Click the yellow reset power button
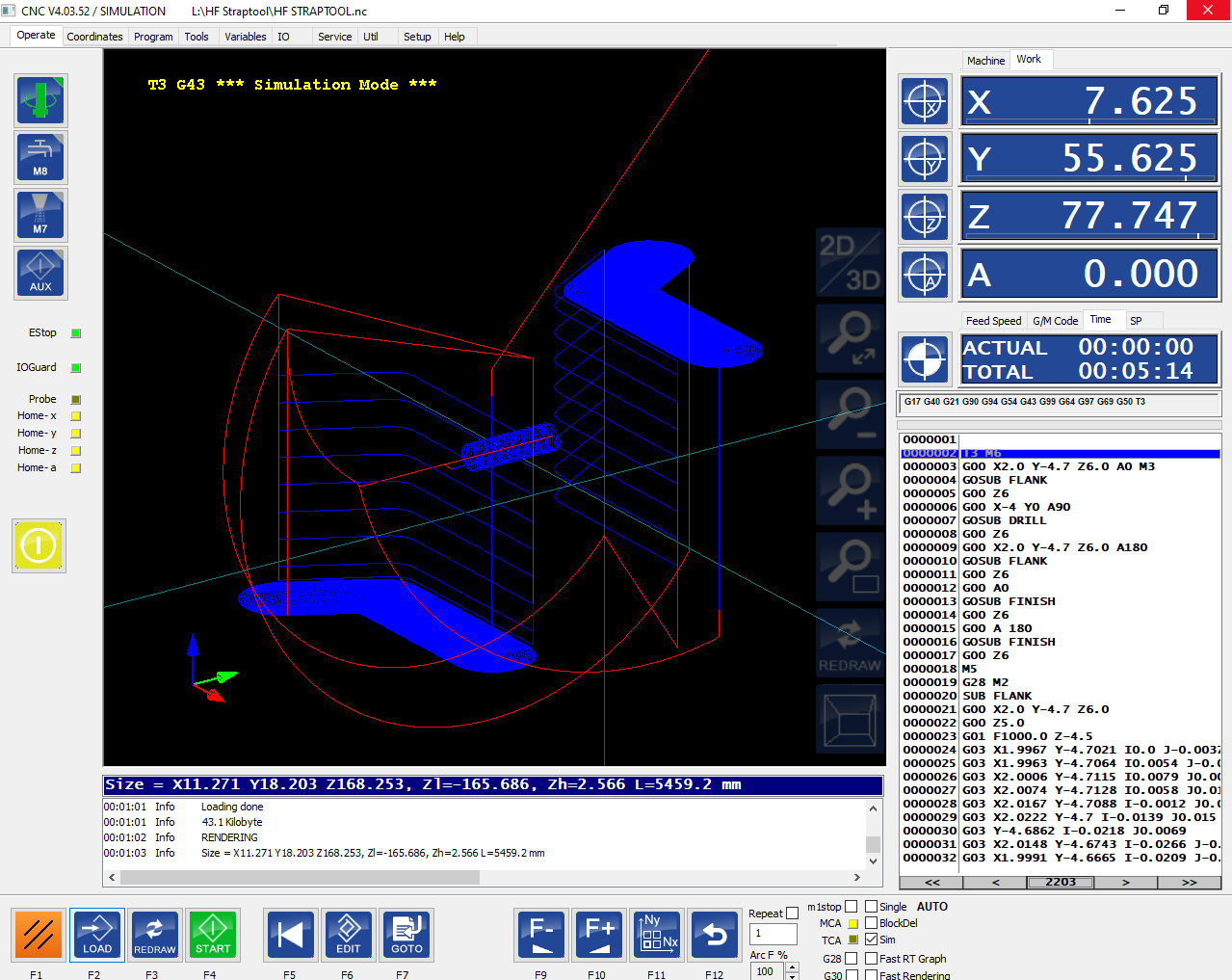Screen dimensions: 1232x980 tap(39, 545)
